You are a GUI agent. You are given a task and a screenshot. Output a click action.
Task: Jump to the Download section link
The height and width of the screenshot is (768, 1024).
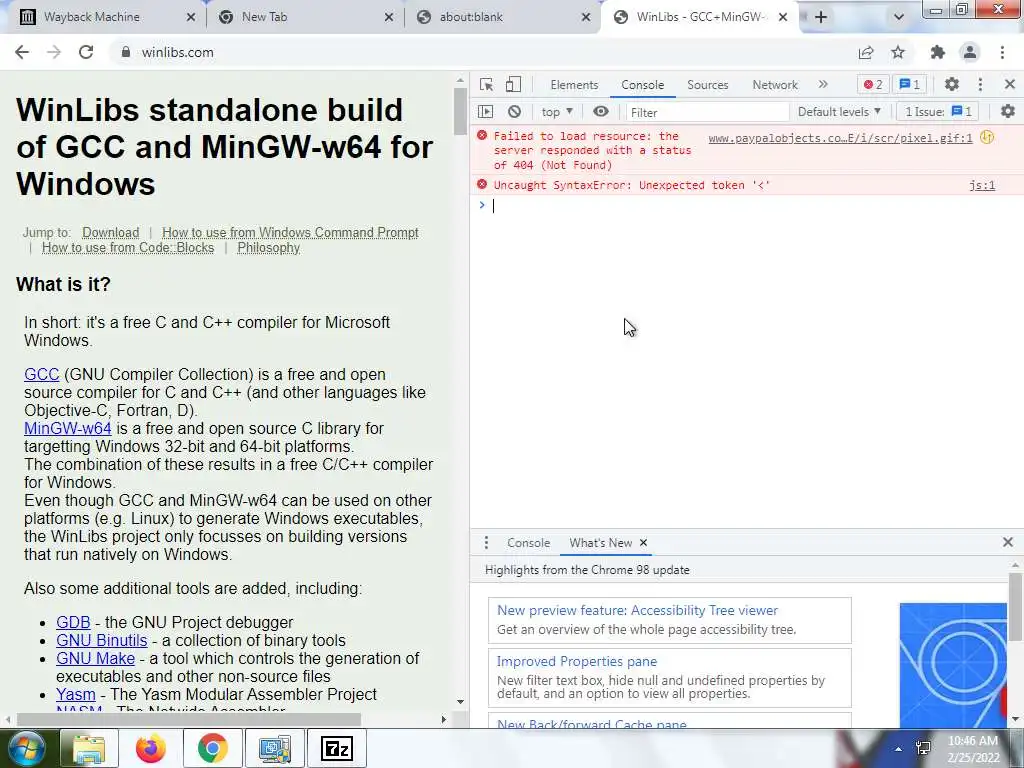click(110, 232)
